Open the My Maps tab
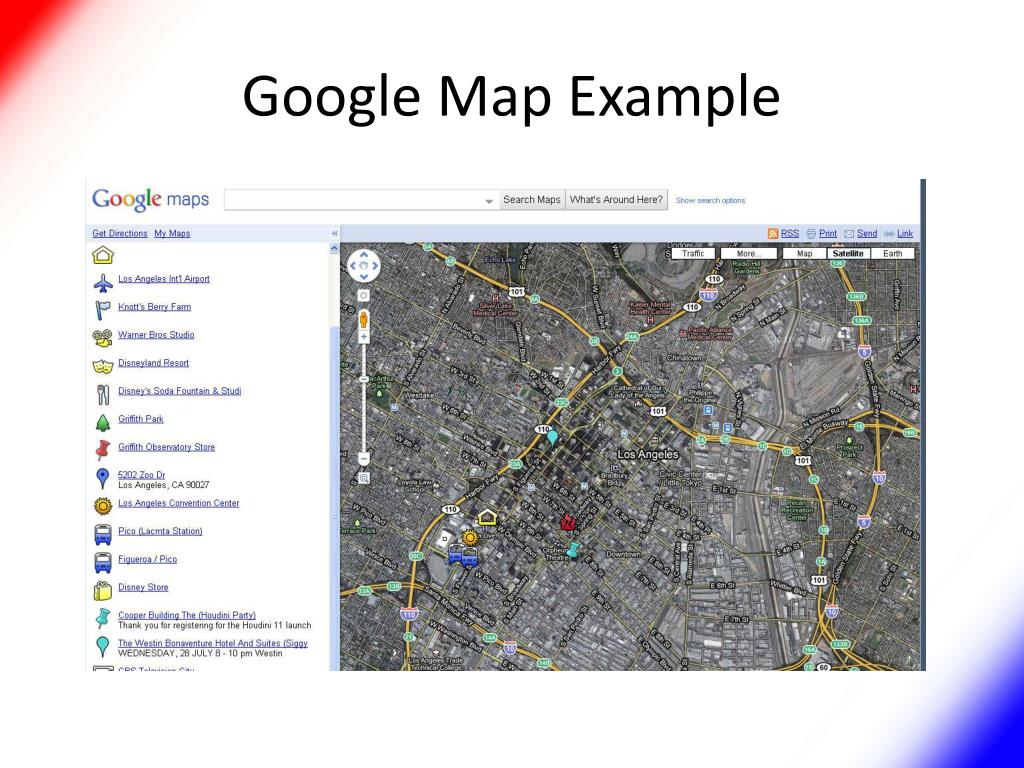 (172, 233)
